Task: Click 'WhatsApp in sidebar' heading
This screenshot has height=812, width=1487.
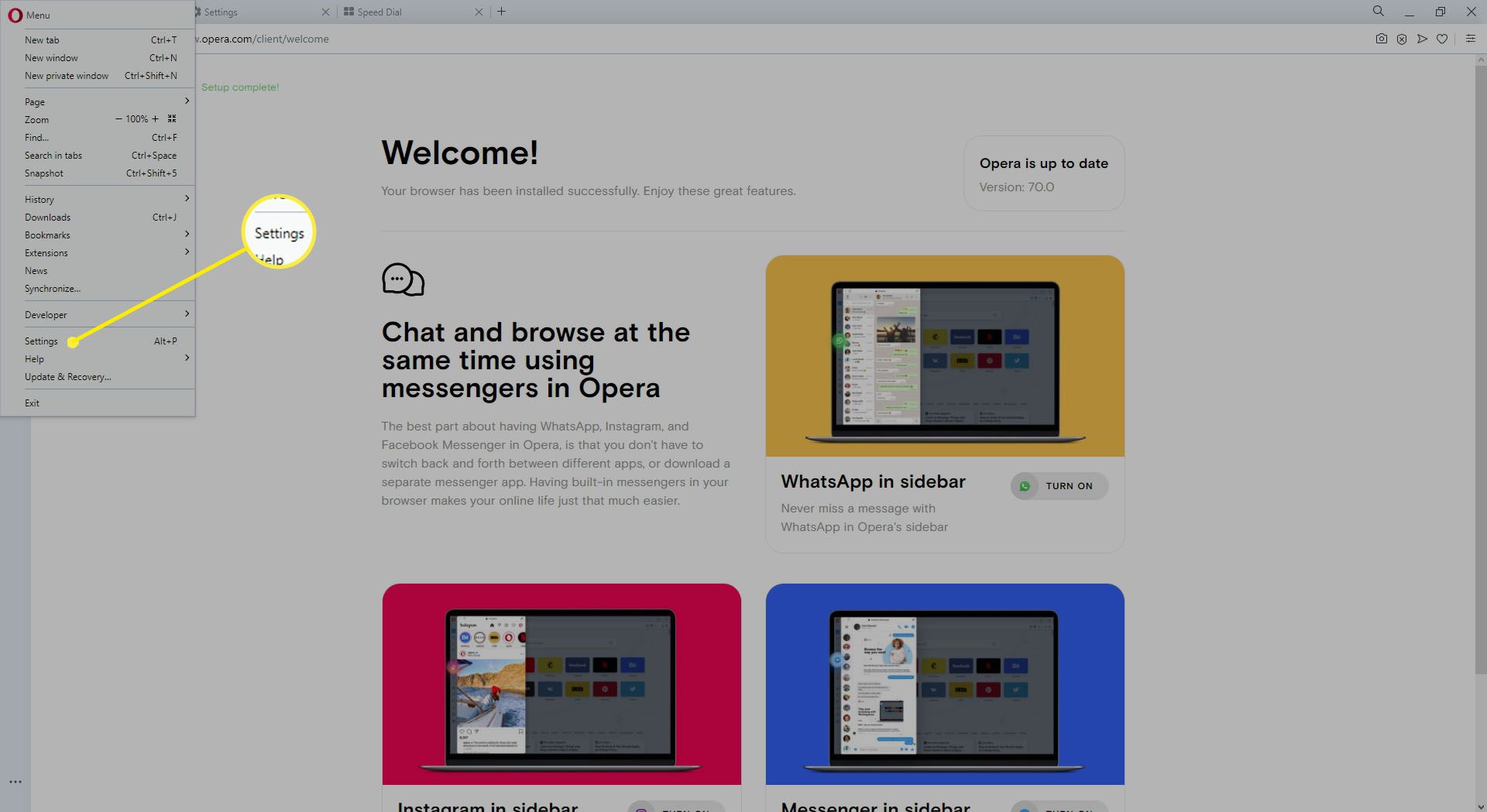Action: pyautogui.click(x=873, y=481)
